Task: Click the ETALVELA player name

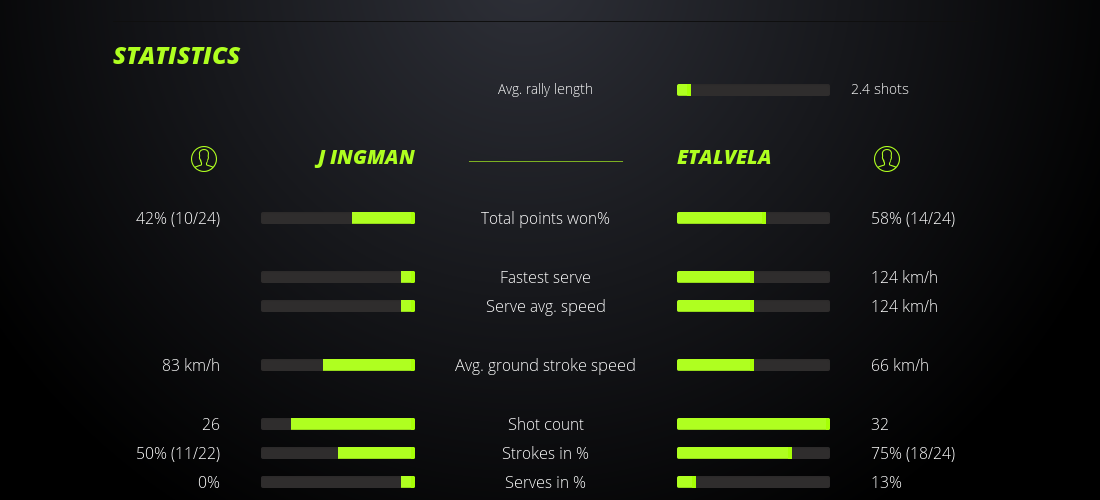Action: (724, 157)
